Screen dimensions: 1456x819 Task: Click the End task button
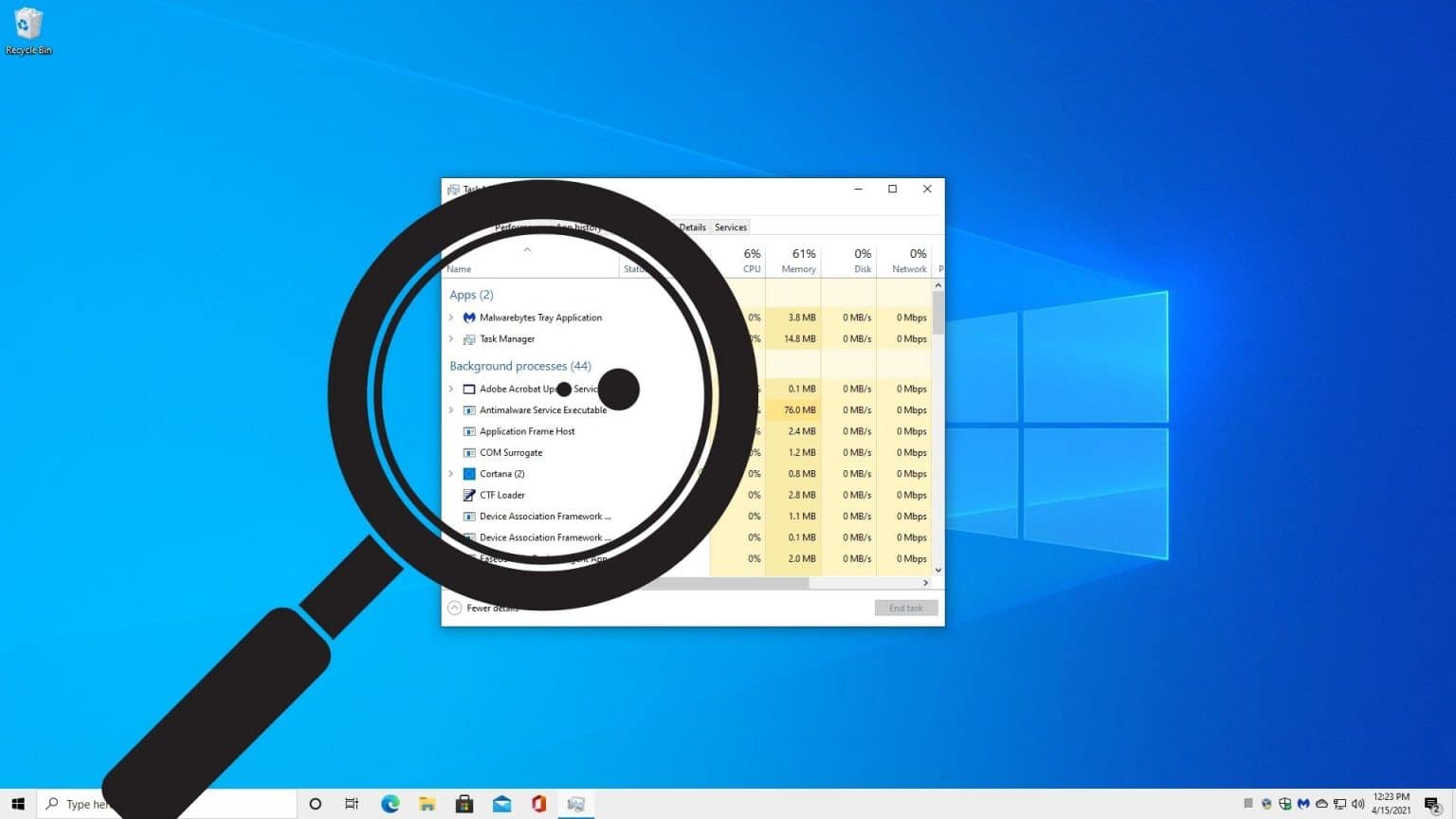point(905,608)
